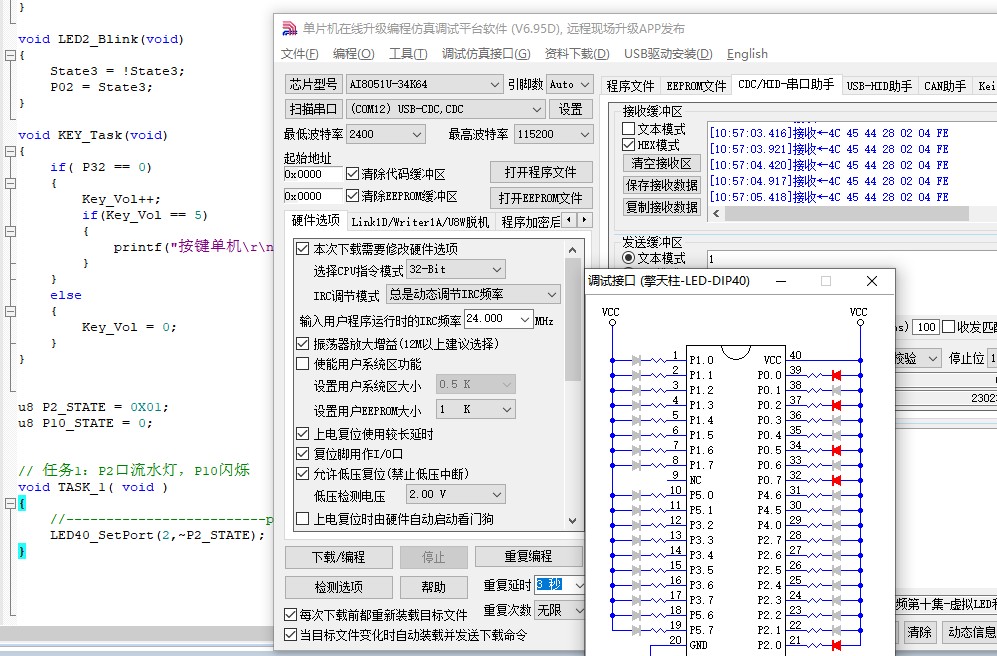
Task: Click the 下载/编程 button
Action: tap(338, 557)
